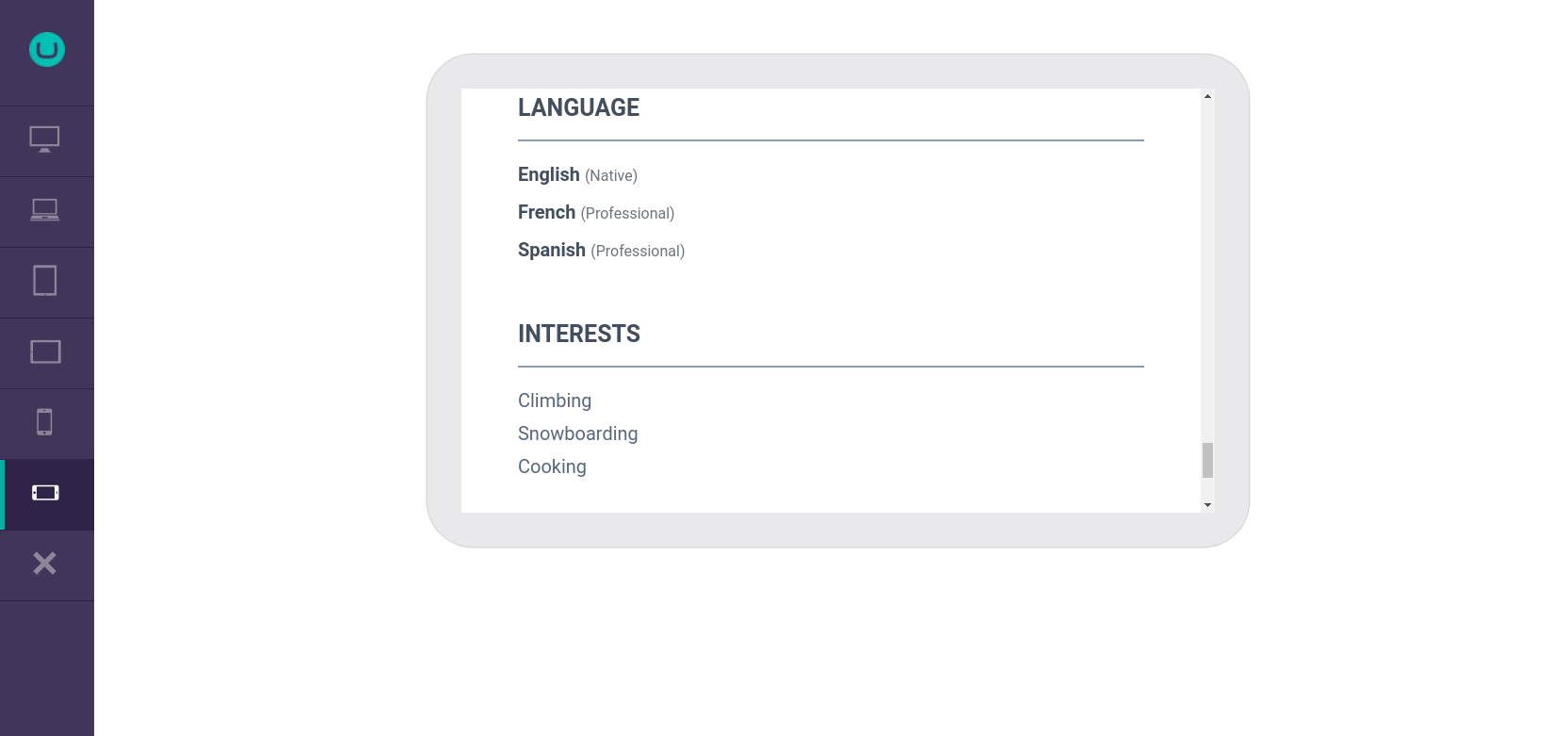This screenshot has width=1568, height=736.
Task: Click the English language entry
Action: (x=577, y=174)
